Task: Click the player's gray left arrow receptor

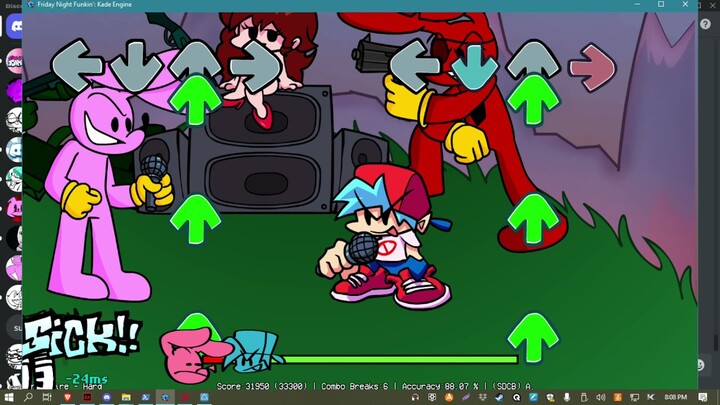Action: coord(415,66)
